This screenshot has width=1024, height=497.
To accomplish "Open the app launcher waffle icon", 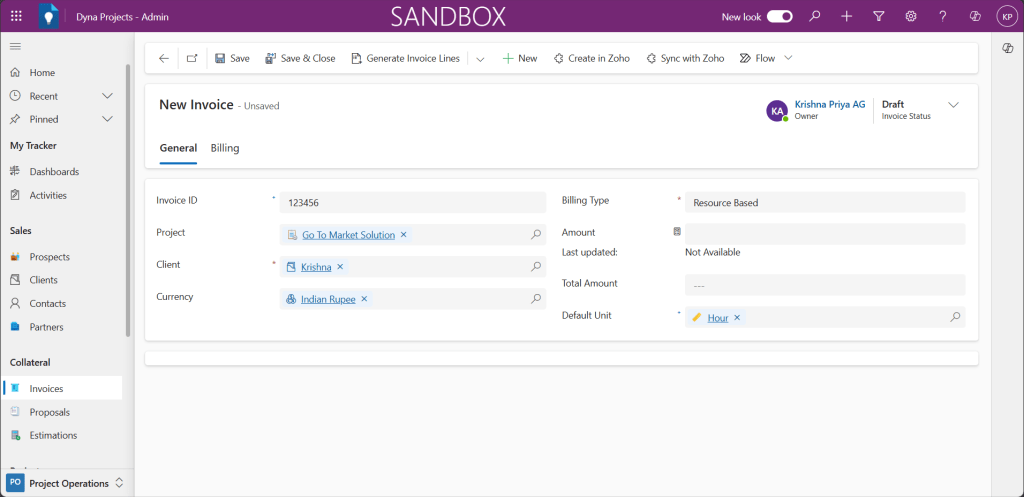I will [16, 16].
